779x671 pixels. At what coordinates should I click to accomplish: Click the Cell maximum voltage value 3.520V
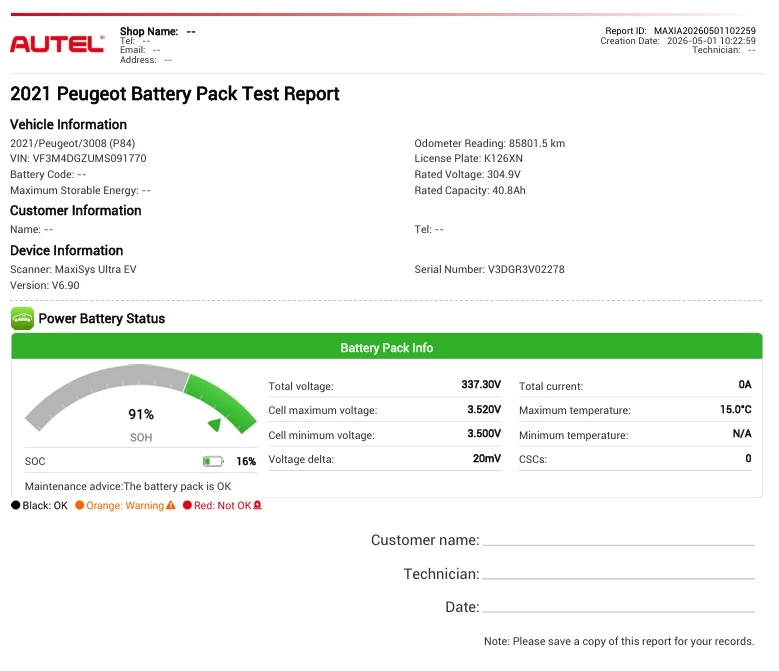tap(484, 409)
